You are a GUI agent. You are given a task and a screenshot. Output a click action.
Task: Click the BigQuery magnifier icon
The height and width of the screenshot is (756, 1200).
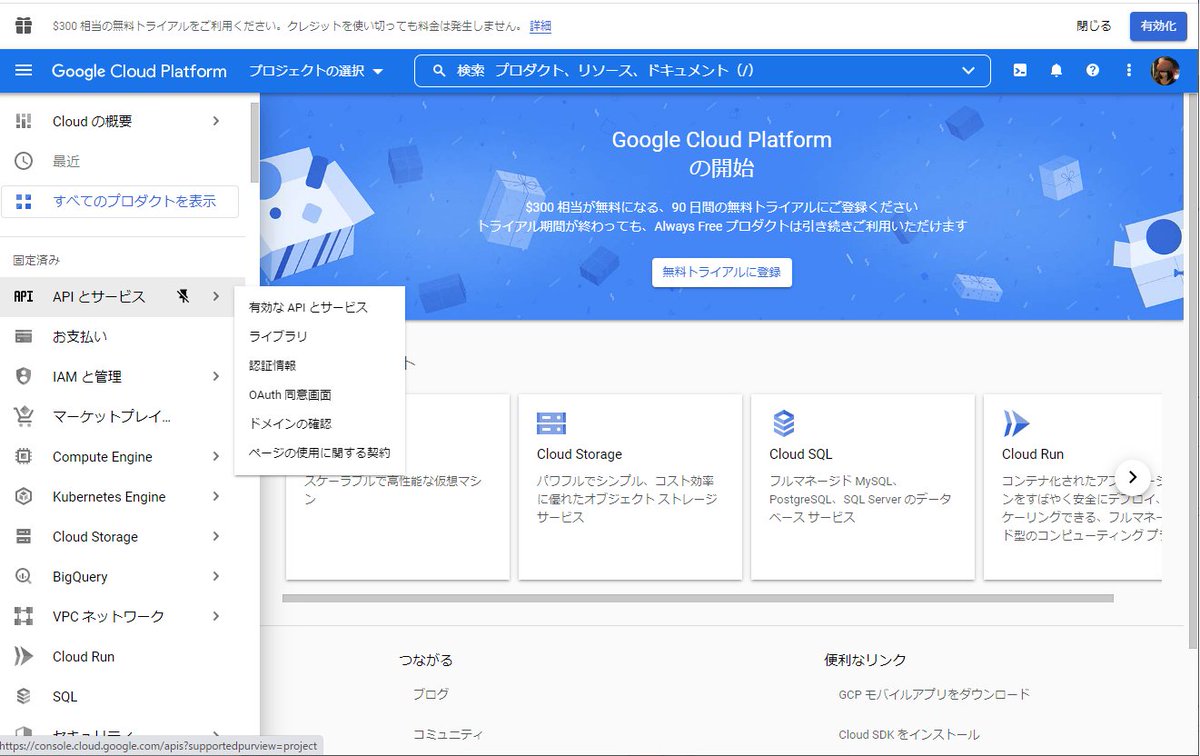pos(24,577)
